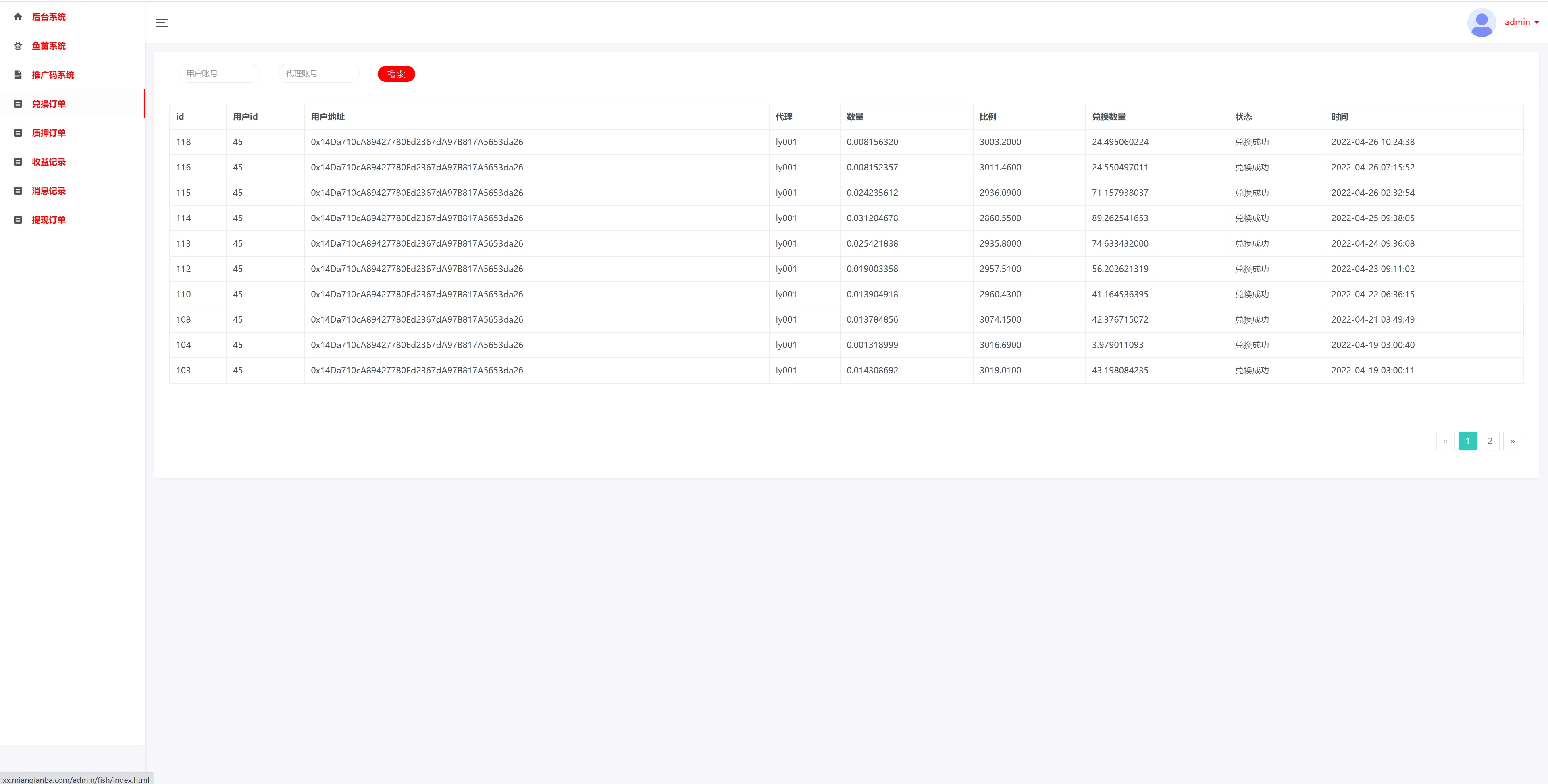This screenshot has height=784, width=1548.
Task: Open the 质押订单 menu item
Action: tap(49, 133)
